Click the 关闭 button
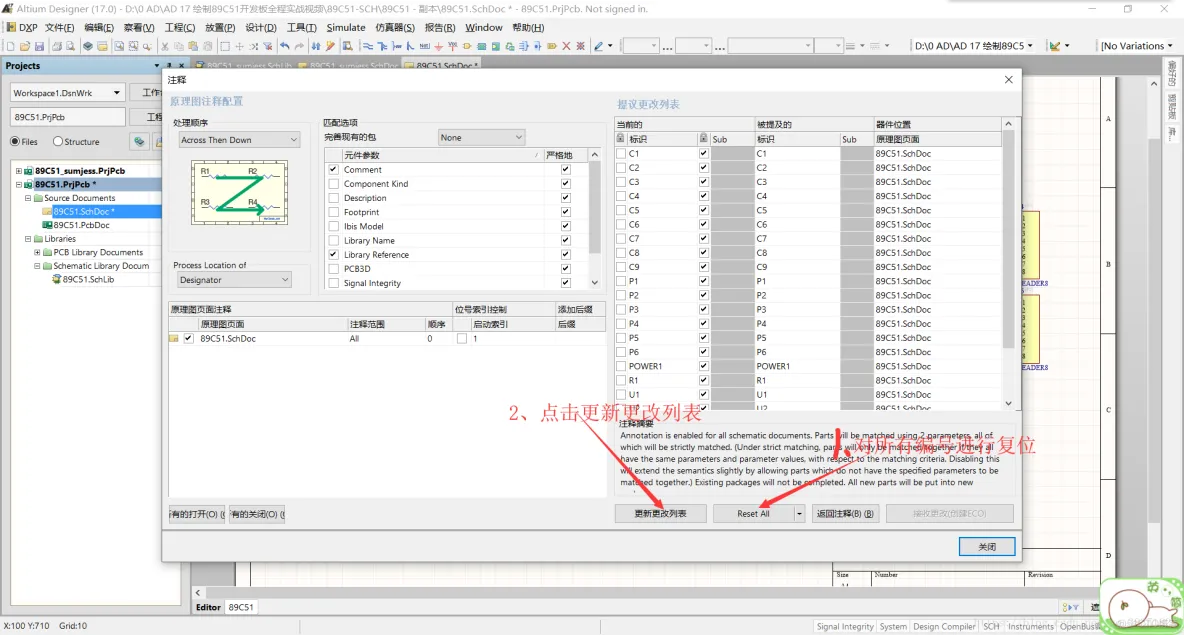 click(987, 547)
